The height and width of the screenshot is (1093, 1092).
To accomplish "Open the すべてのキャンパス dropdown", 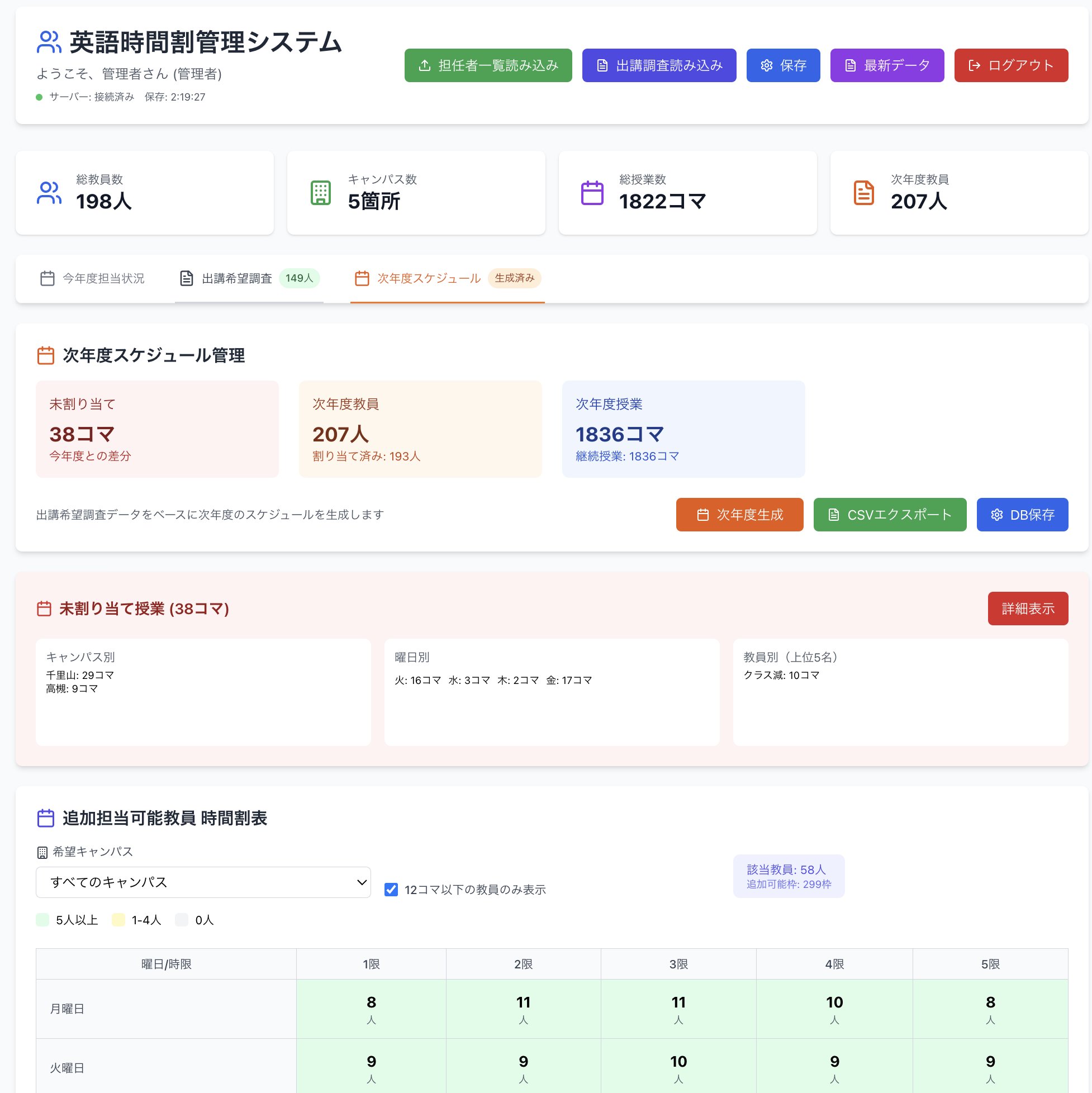I will coord(203,882).
